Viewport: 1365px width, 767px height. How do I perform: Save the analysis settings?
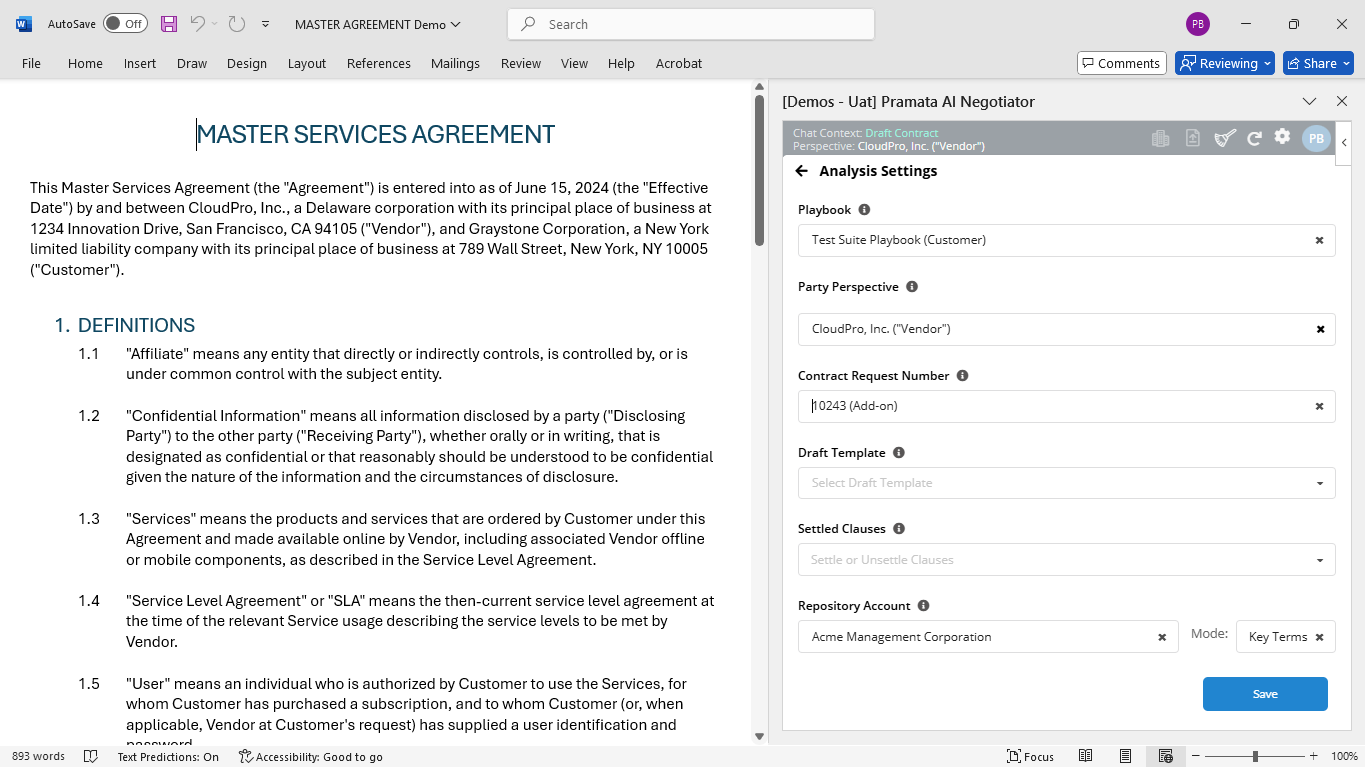(x=1265, y=694)
